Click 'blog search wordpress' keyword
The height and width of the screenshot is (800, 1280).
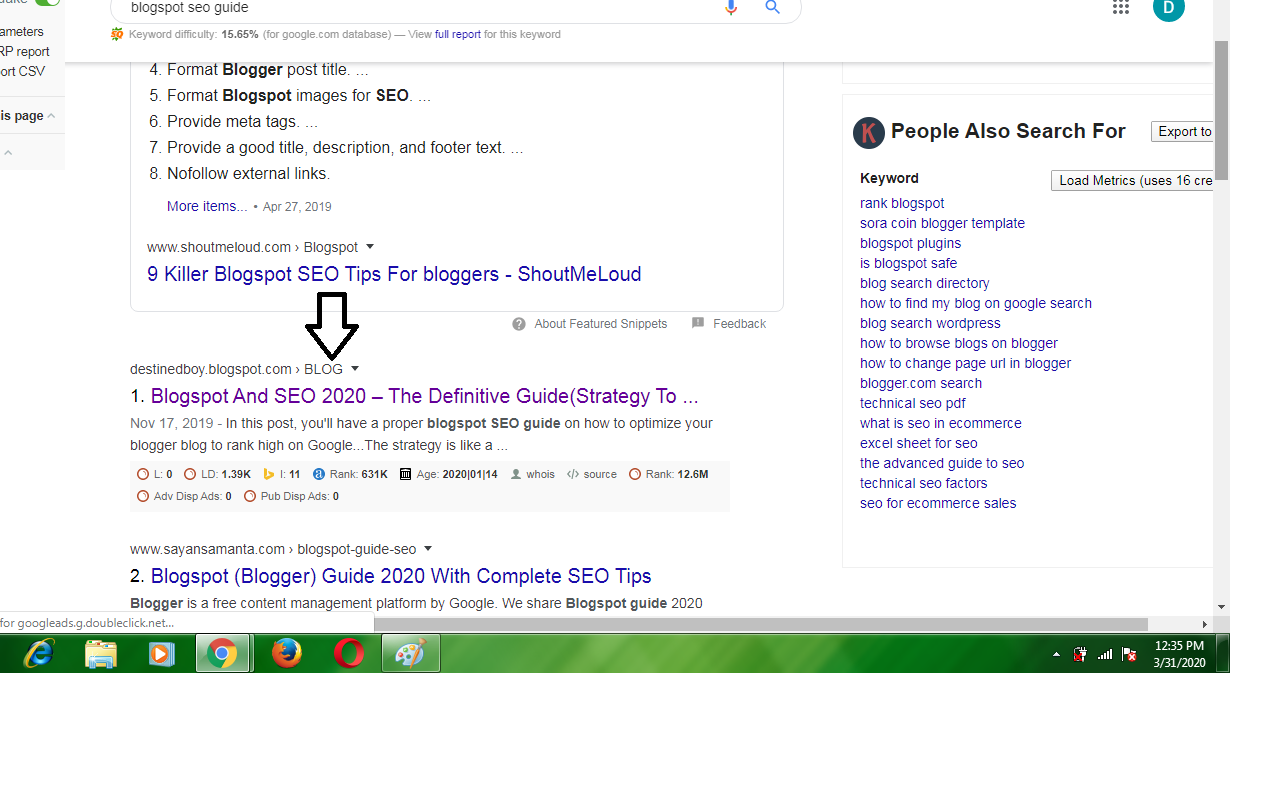(930, 323)
